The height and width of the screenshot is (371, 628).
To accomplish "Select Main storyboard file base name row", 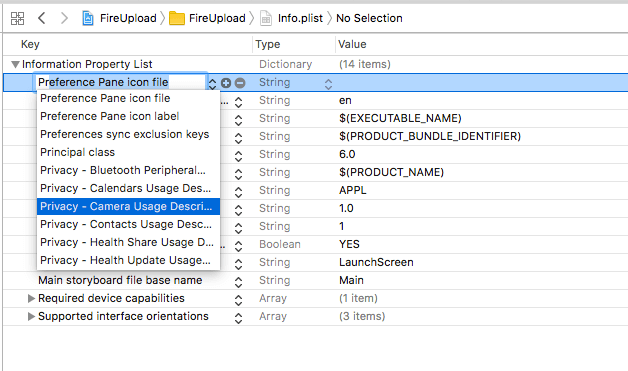I will (120, 280).
